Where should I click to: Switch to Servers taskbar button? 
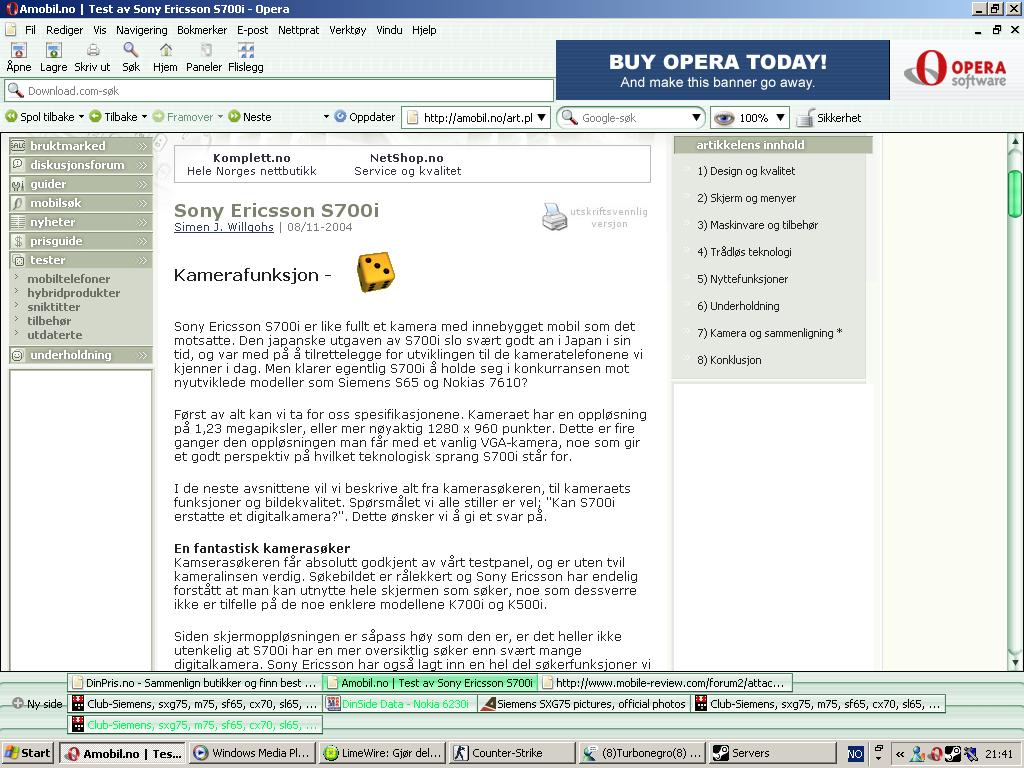click(773, 753)
